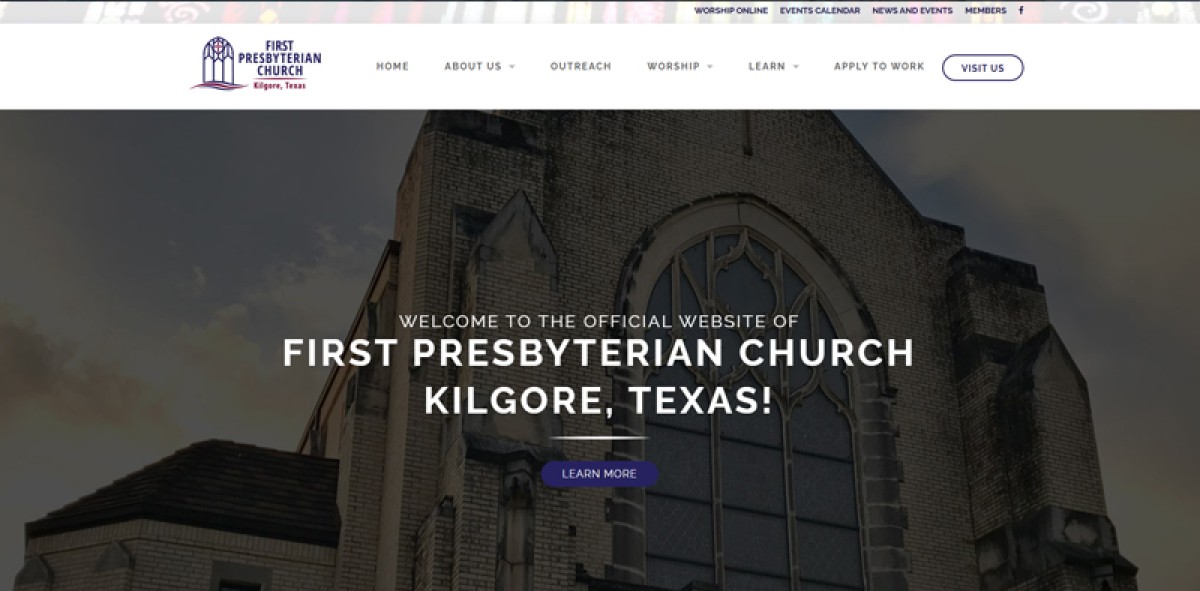Open the Events Calendar link
The width and height of the screenshot is (1200, 591).
point(820,11)
